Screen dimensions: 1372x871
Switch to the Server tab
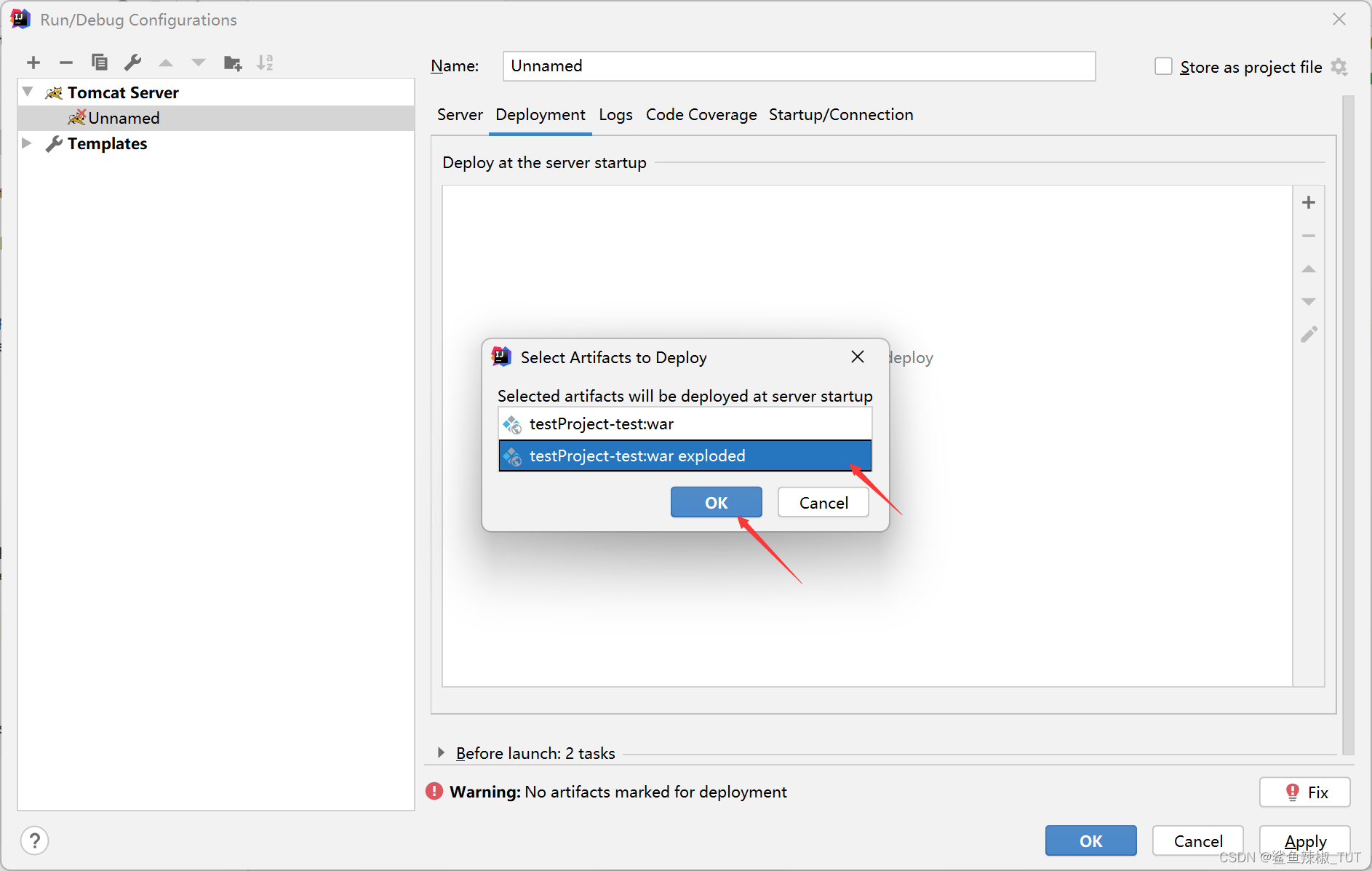[460, 114]
